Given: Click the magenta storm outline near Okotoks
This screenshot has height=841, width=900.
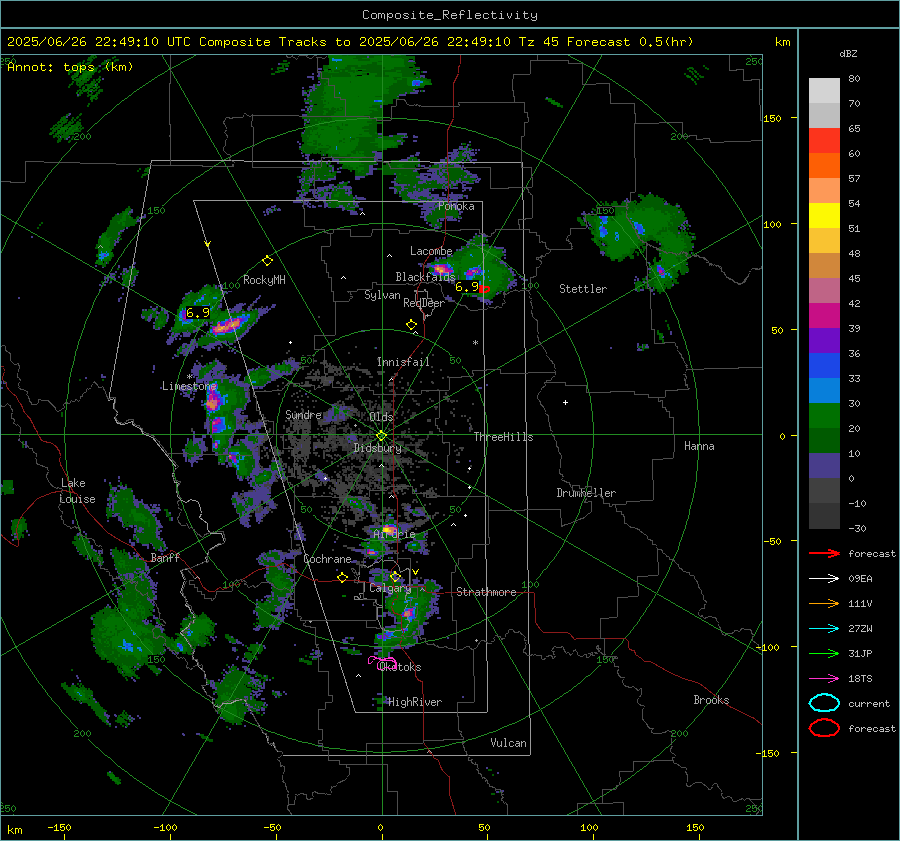Looking at the screenshot, I should pos(382,662).
